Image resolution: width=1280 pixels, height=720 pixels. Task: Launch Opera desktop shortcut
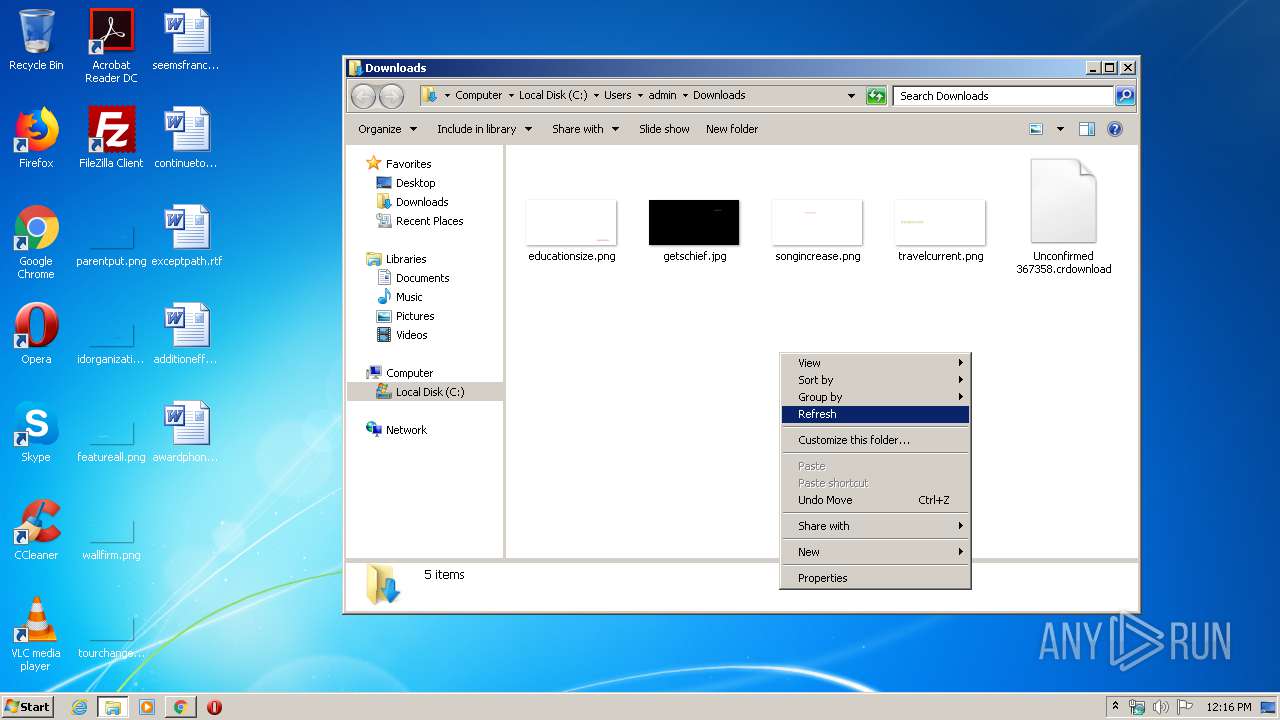pyautogui.click(x=36, y=334)
